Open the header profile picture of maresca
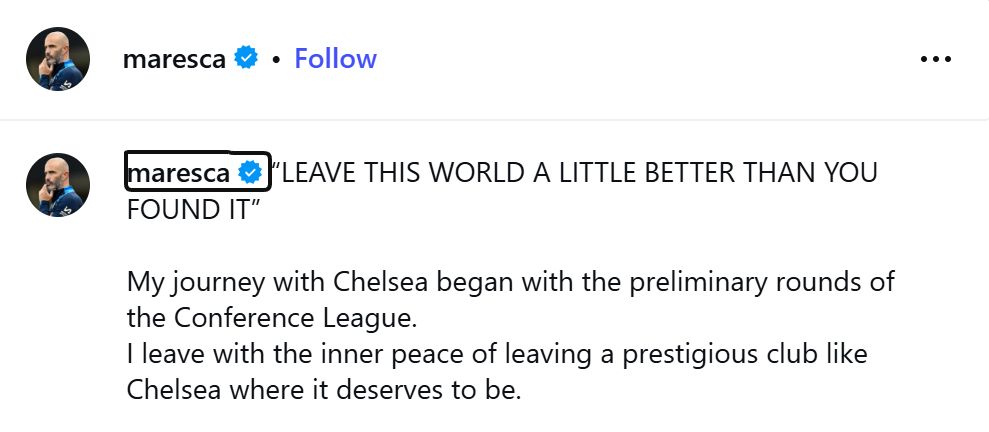 (58, 59)
